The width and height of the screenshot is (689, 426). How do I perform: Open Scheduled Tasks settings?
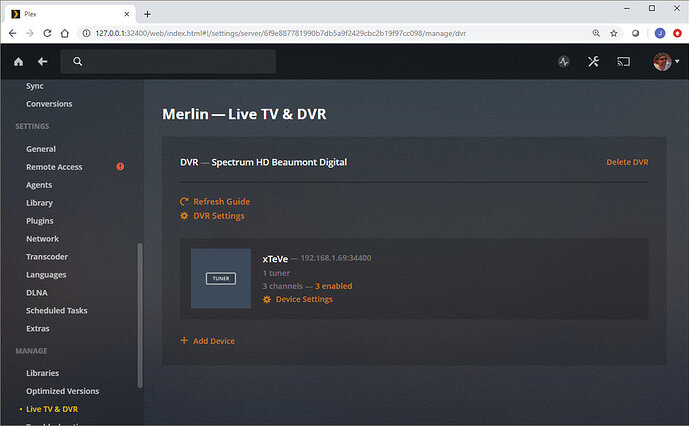point(56,311)
